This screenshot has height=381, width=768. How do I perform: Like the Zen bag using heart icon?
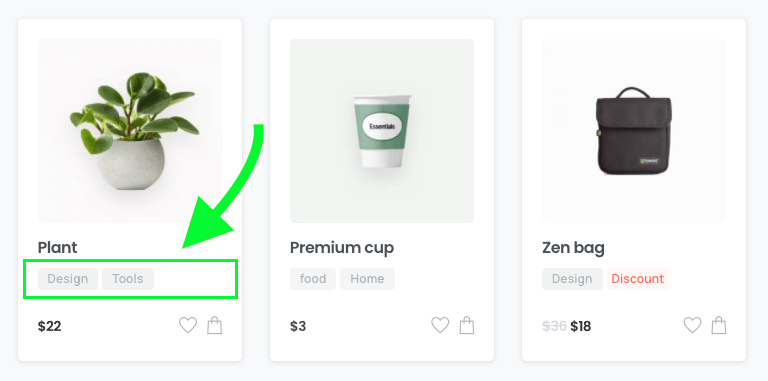click(x=692, y=325)
